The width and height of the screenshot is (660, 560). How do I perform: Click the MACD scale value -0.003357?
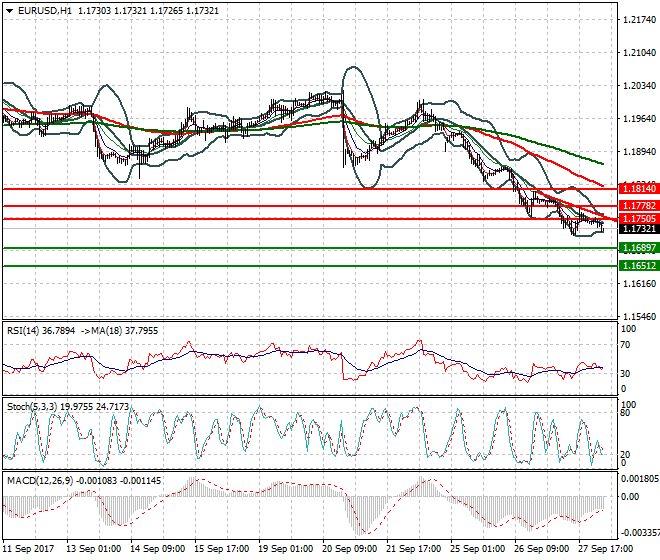[640, 533]
